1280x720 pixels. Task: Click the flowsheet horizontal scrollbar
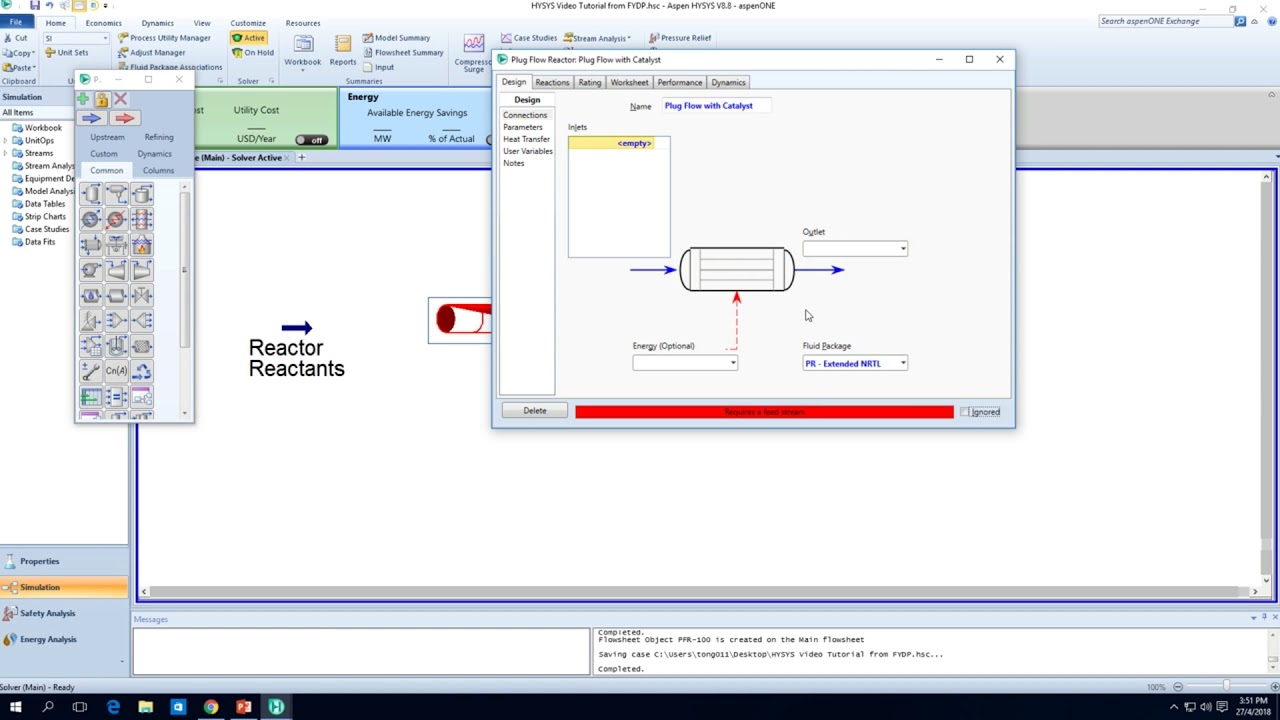point(698,591)
